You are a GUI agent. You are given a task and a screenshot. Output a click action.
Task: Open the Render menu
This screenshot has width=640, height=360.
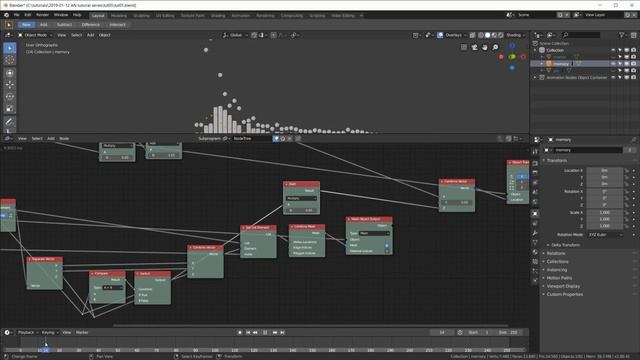coord(42,15)
